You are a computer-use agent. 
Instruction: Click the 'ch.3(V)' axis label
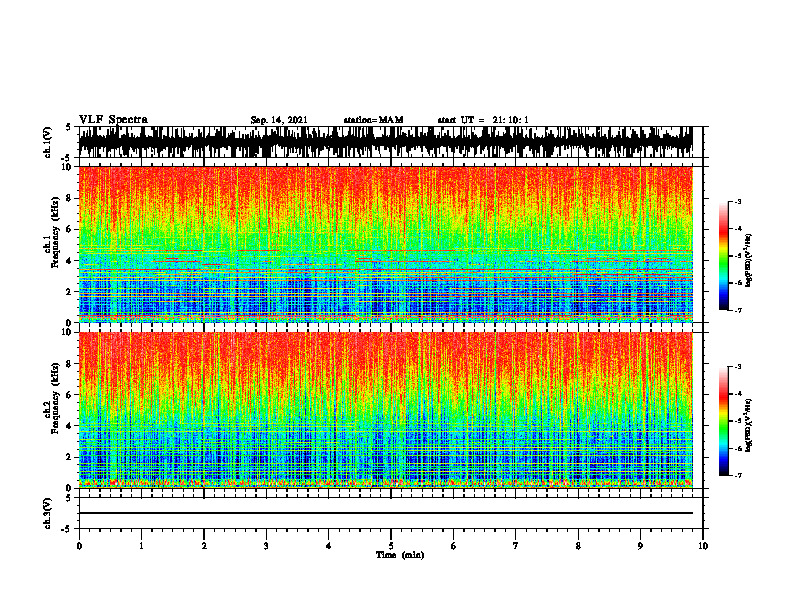click(x=48, y=513)
